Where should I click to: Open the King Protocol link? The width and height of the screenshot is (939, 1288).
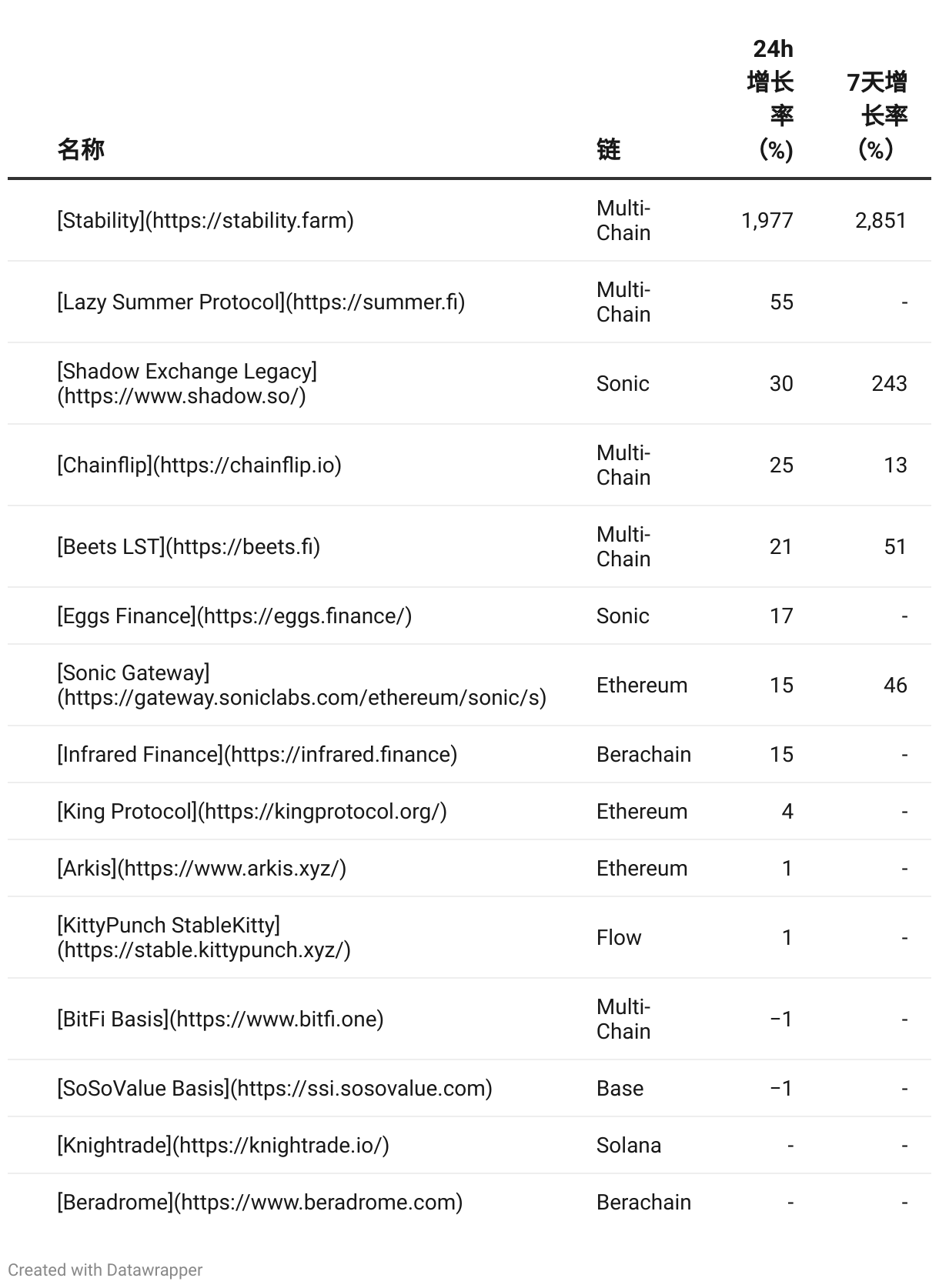[x=252, y=812]
